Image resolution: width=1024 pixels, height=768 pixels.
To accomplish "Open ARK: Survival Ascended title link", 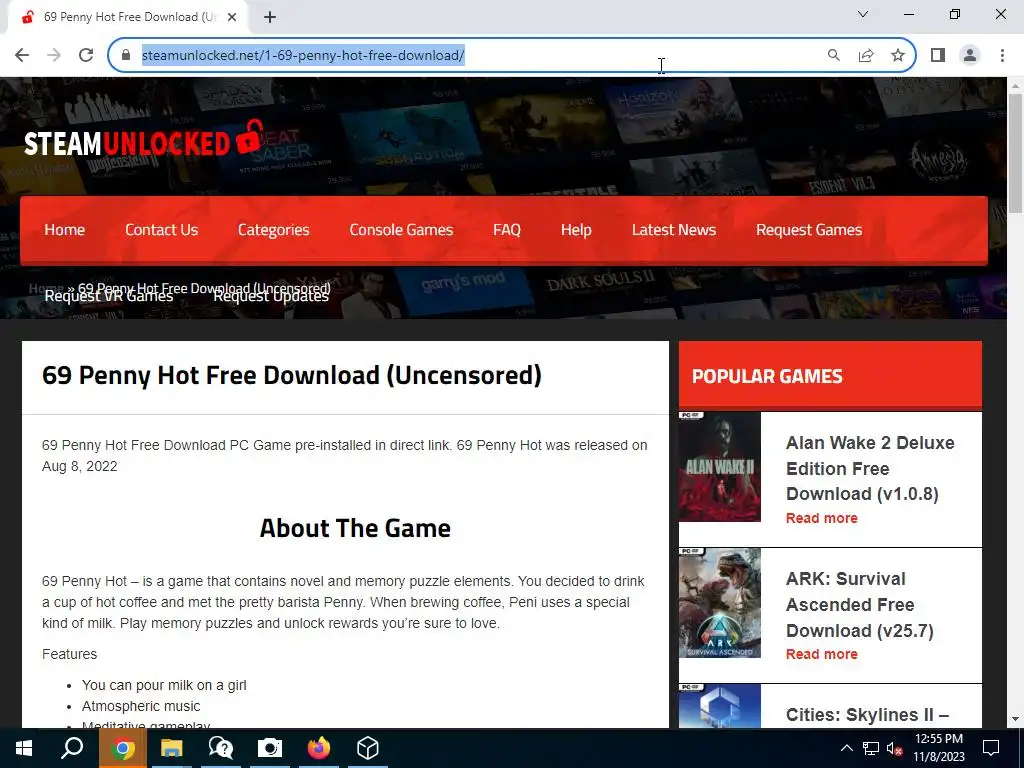I will [x=859, y=605].
